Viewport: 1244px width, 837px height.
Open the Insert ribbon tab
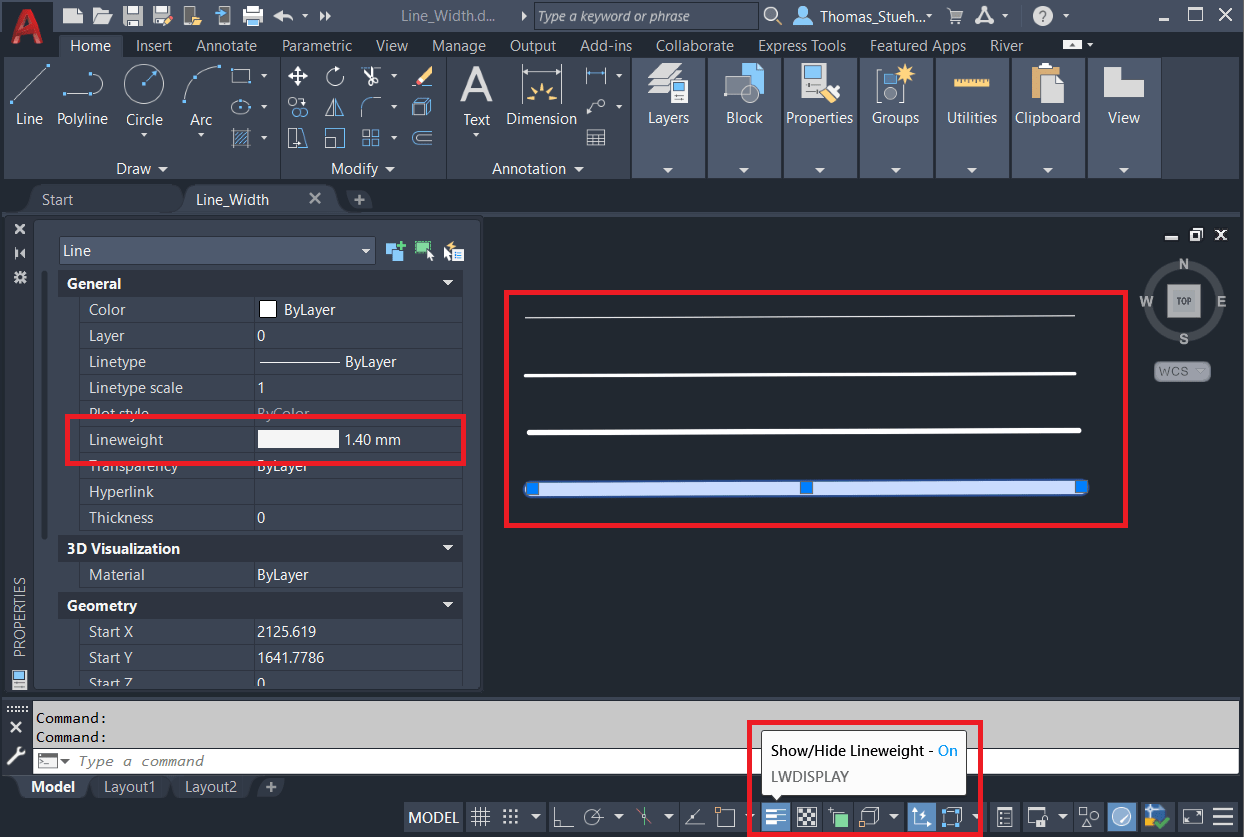tap(154, 46)
